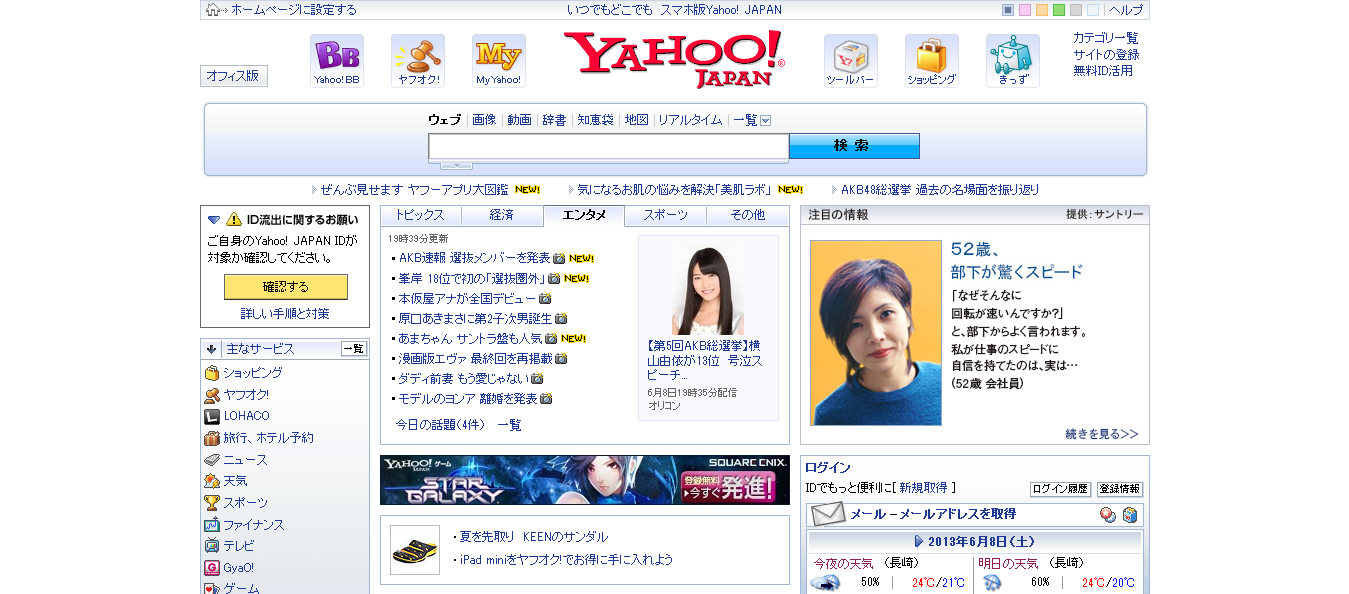Click 一覧 button in 主なサービス header
1349x594 pixels.
[x=354, y=349]
